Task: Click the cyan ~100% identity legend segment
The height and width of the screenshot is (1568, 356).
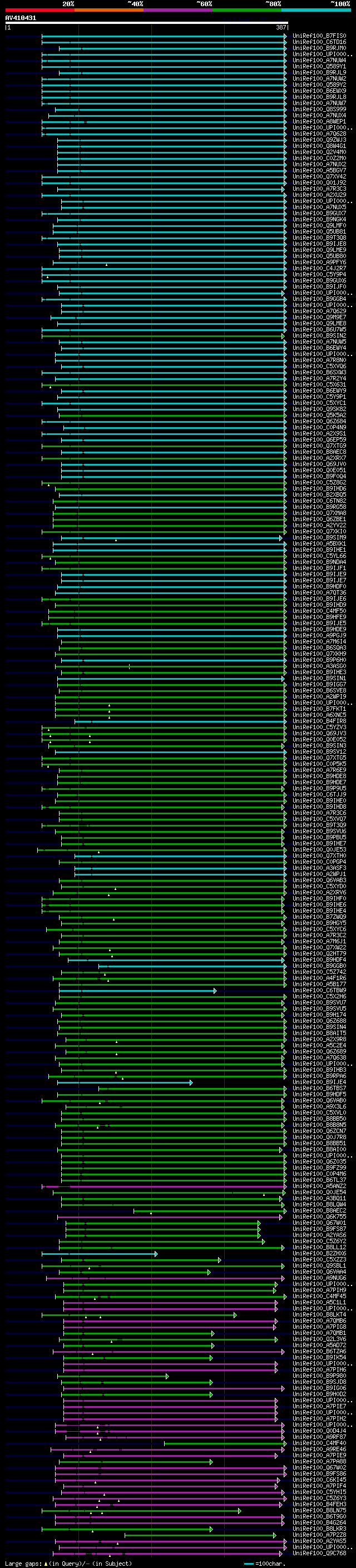Action: pos(317,10)
